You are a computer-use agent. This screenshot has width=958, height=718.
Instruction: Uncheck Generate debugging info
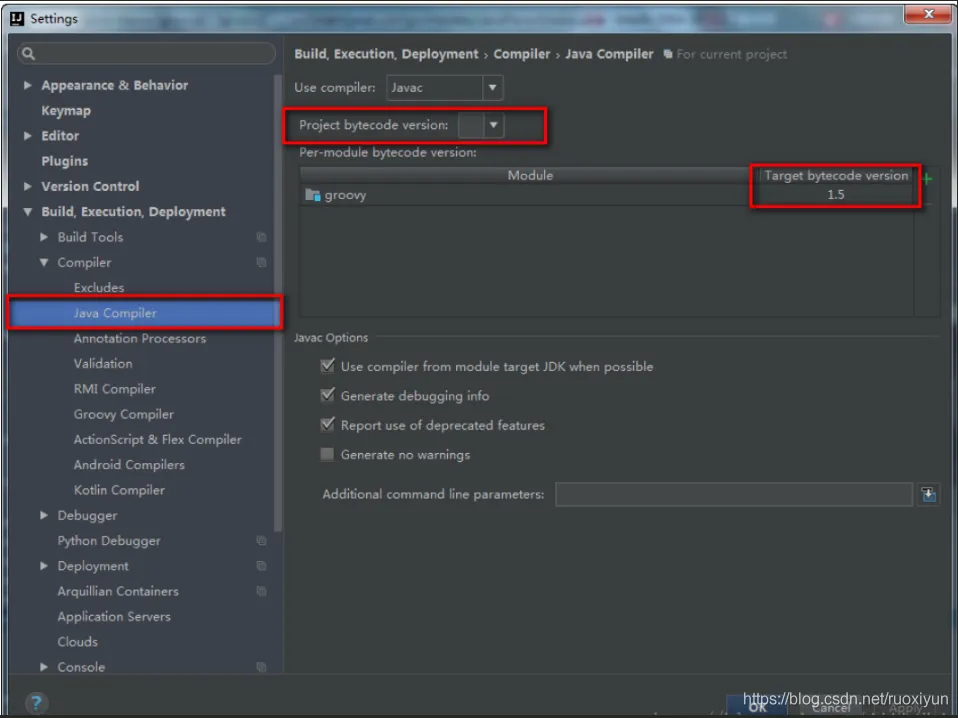[x=327, y=395]
